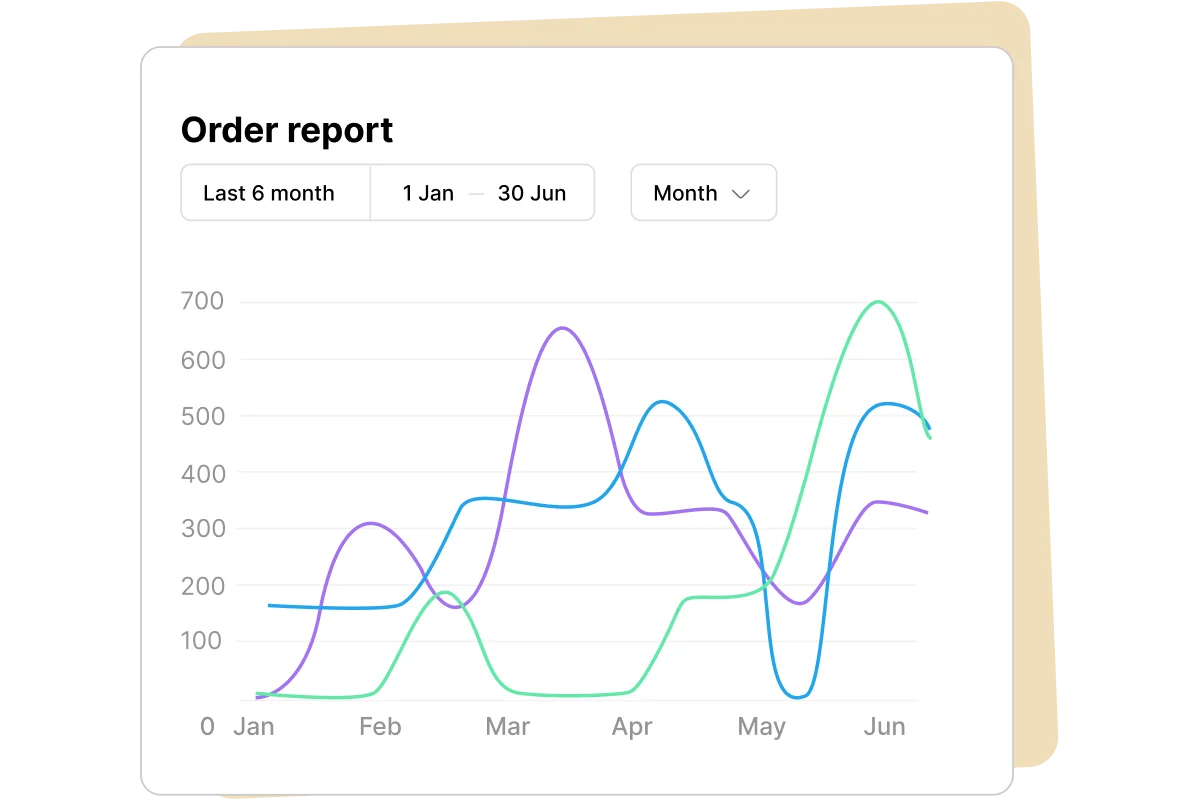Click the Jan label on the x-axis

(x=253, y=727)
